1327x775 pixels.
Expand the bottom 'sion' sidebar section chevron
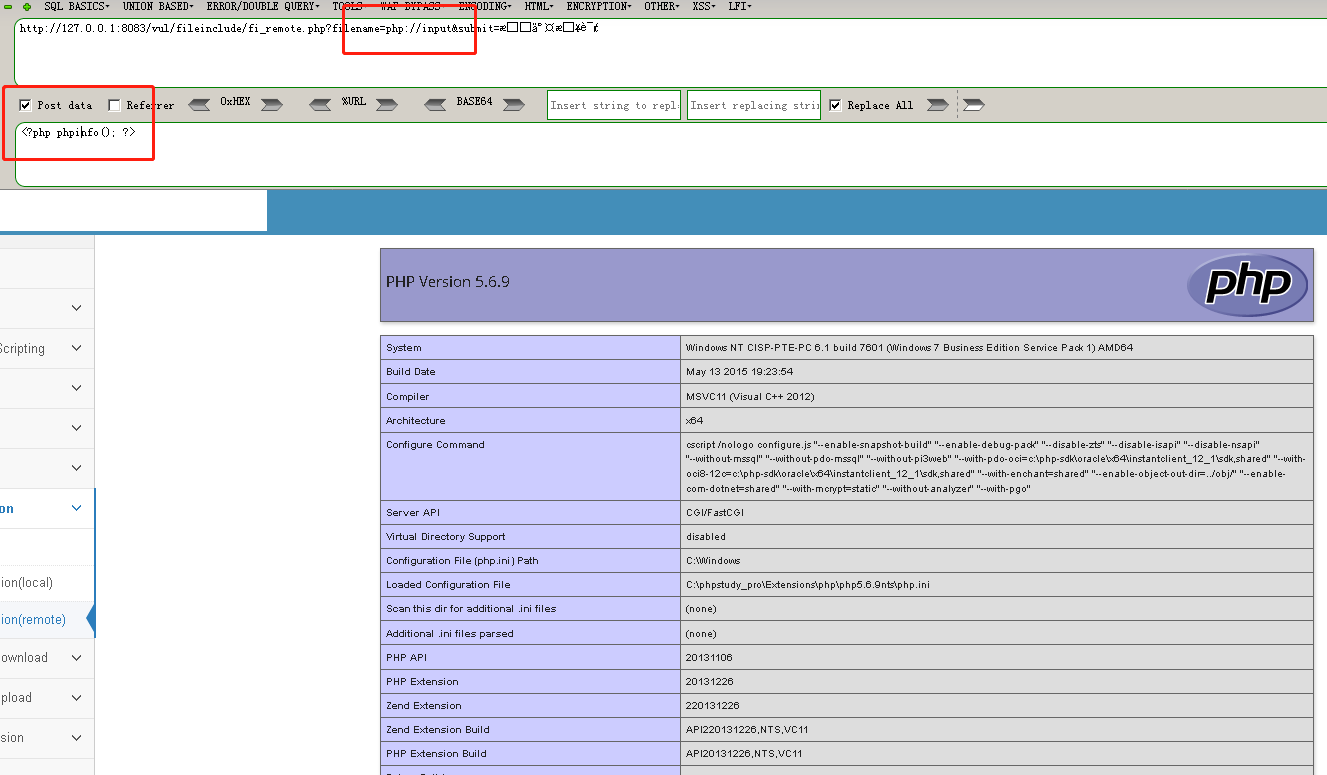pos(77,737)
